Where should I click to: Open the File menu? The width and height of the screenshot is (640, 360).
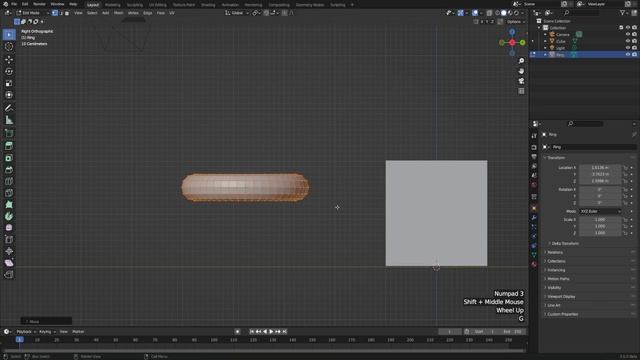click(x=14, y=4)
